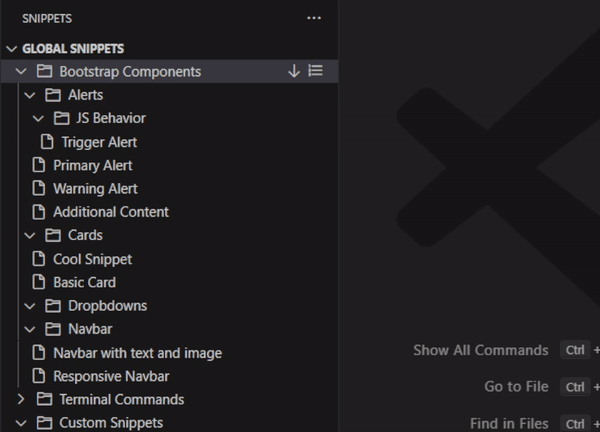Select the Alerts folder label
The width and height of the screenshot is (600, 432).
pyautogui.click(x=85, y=95)
